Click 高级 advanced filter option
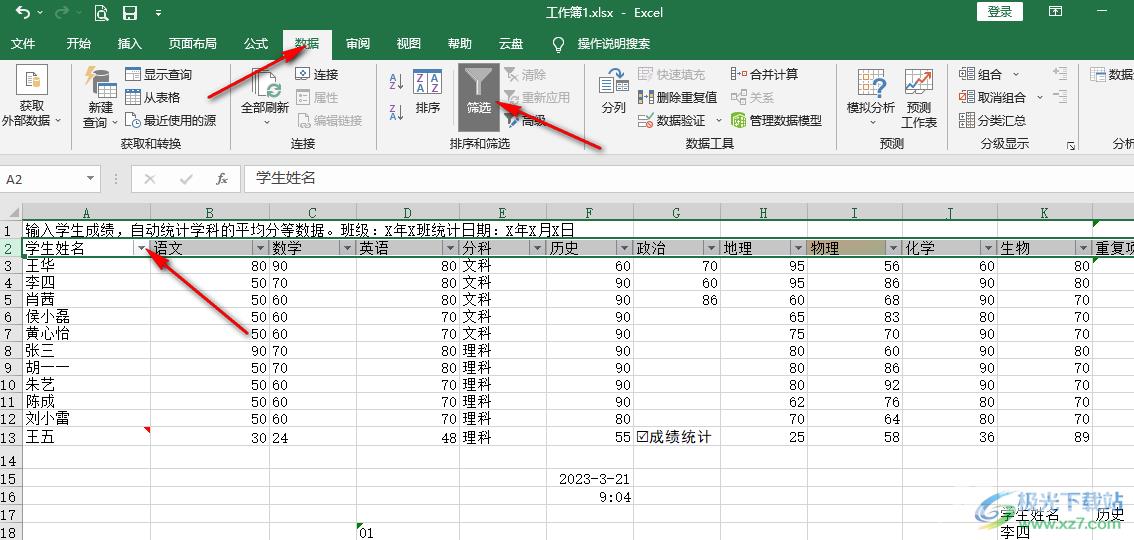 pos(526,121)
